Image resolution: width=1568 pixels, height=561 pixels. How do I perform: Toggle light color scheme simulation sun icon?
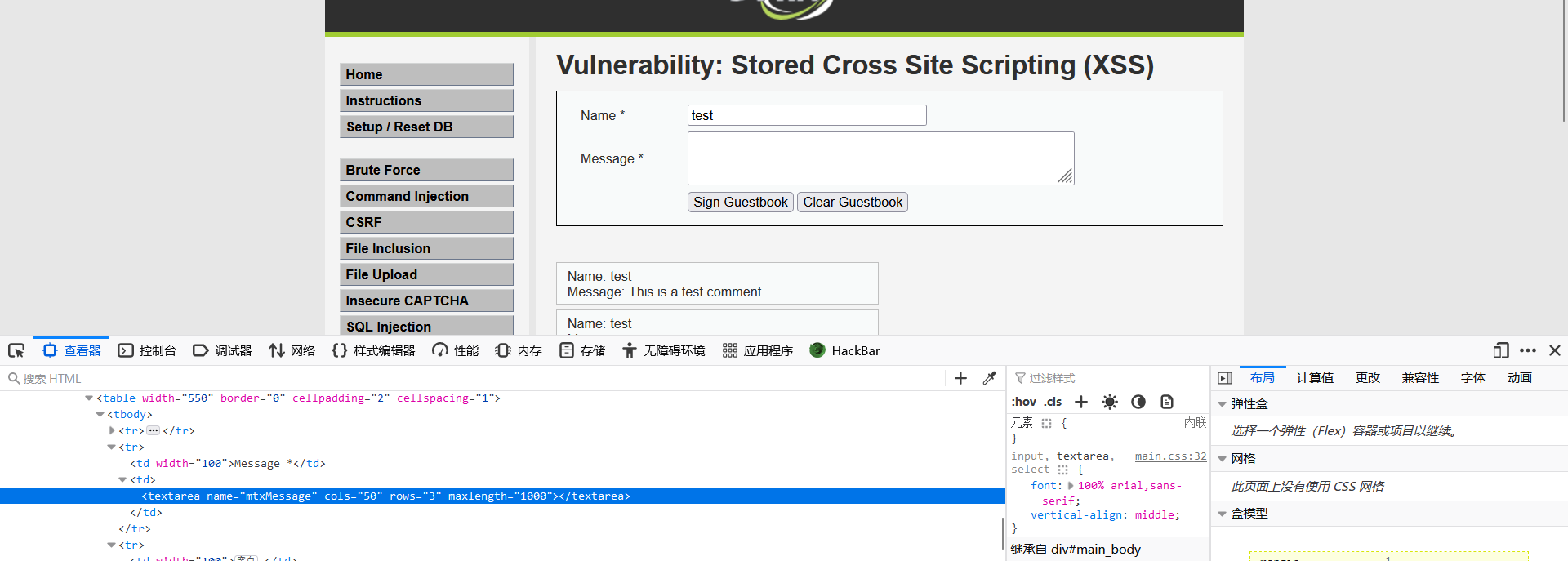click(1109, 402)
